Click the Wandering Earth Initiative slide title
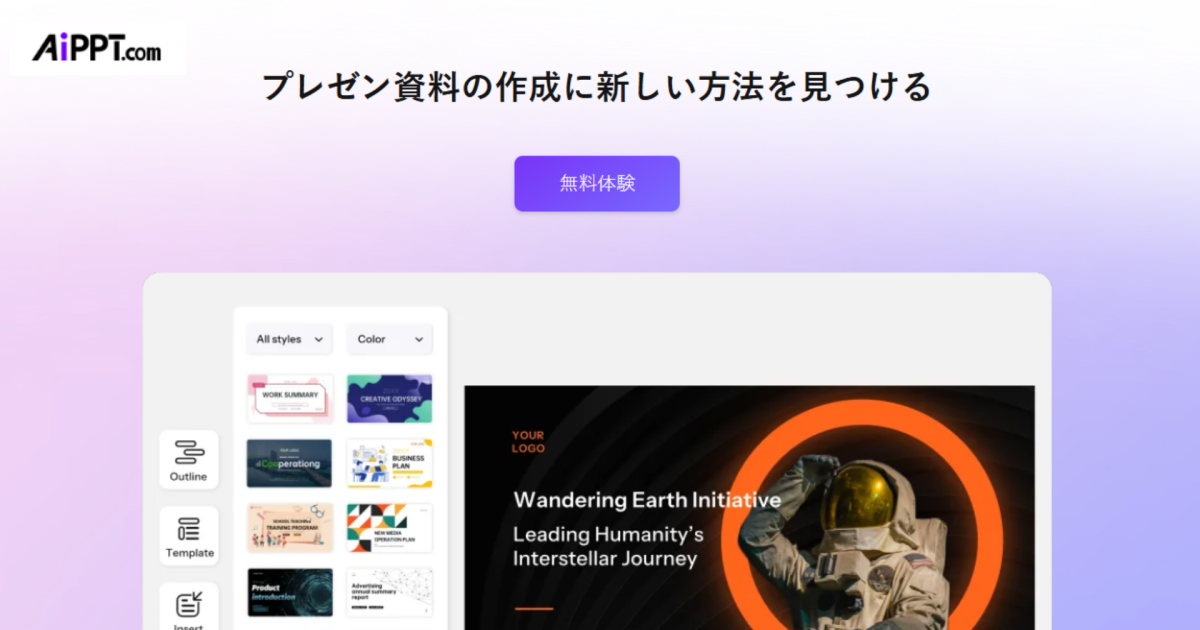The height and width of the screenshot is (630, 1200). (647, 499)
